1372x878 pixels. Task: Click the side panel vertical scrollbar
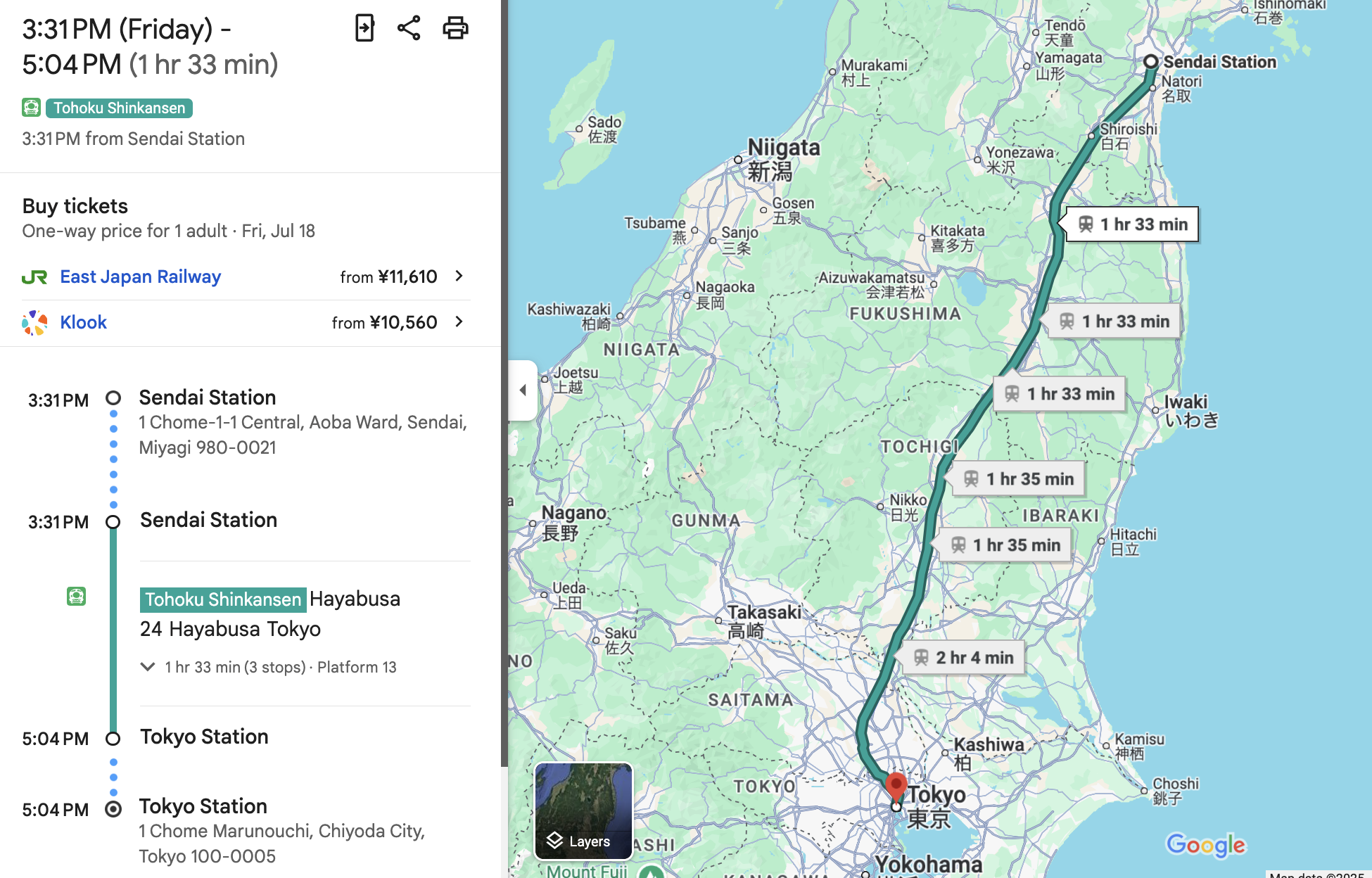pos(504,383)
